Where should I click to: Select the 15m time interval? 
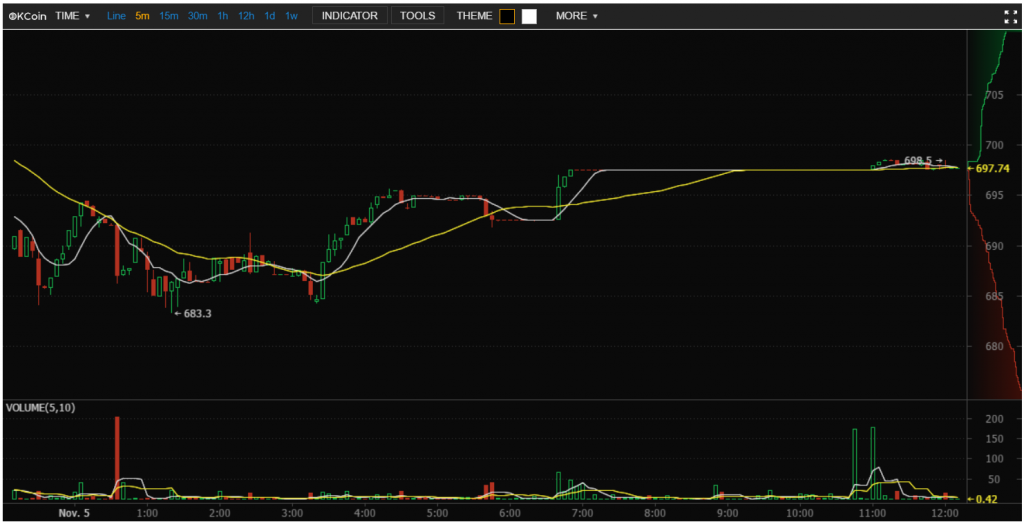click(169, 16)
